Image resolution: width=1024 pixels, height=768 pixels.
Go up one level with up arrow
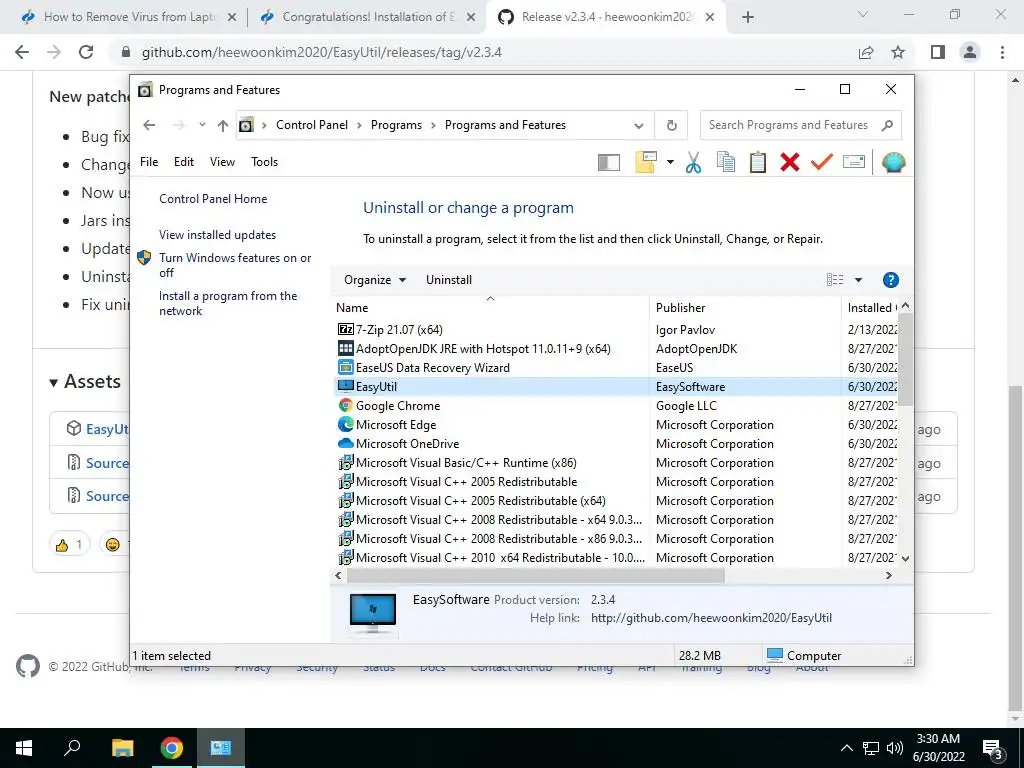click(x=223, y=125)
